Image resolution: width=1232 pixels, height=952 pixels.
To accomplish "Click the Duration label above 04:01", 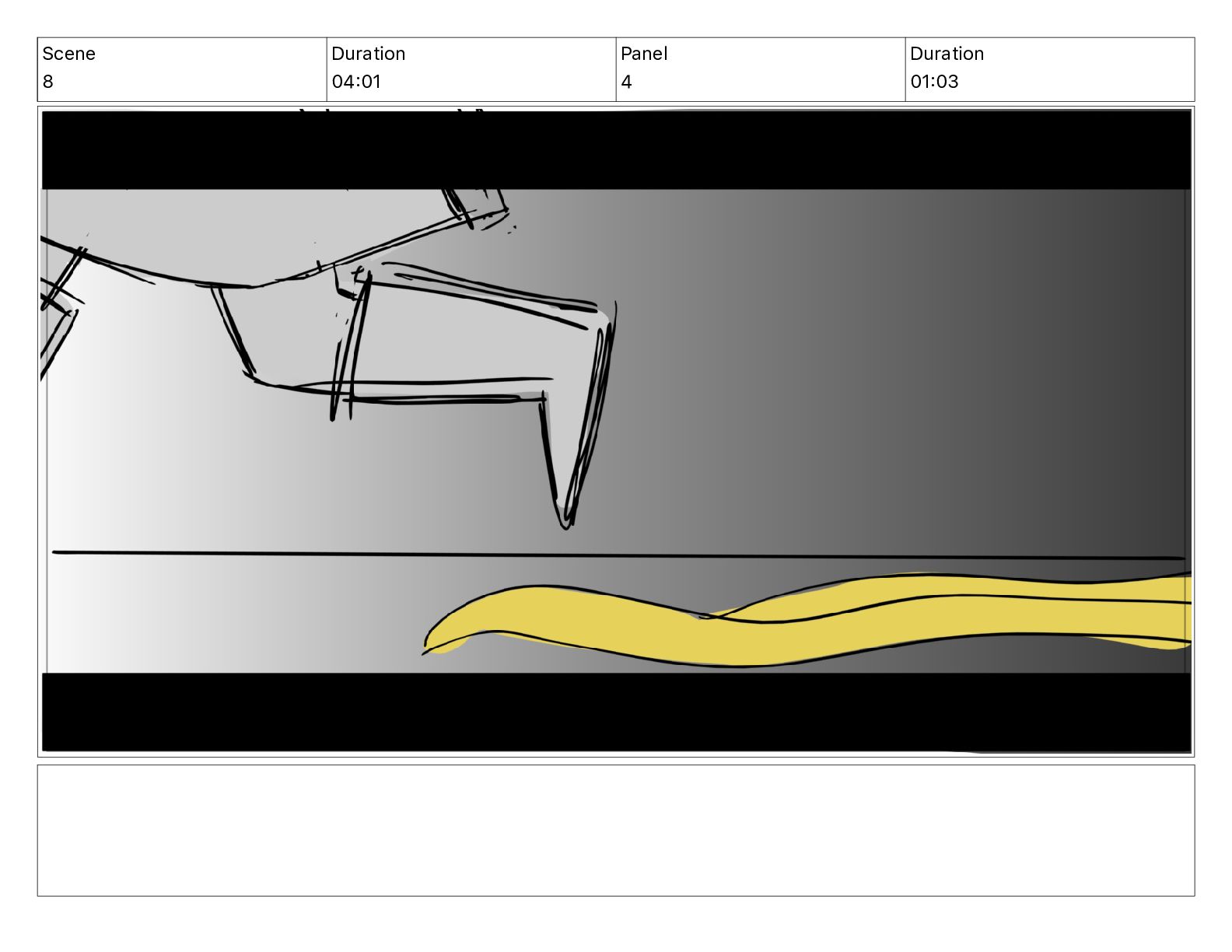I will pyautogui.click(x=368, y=54).
